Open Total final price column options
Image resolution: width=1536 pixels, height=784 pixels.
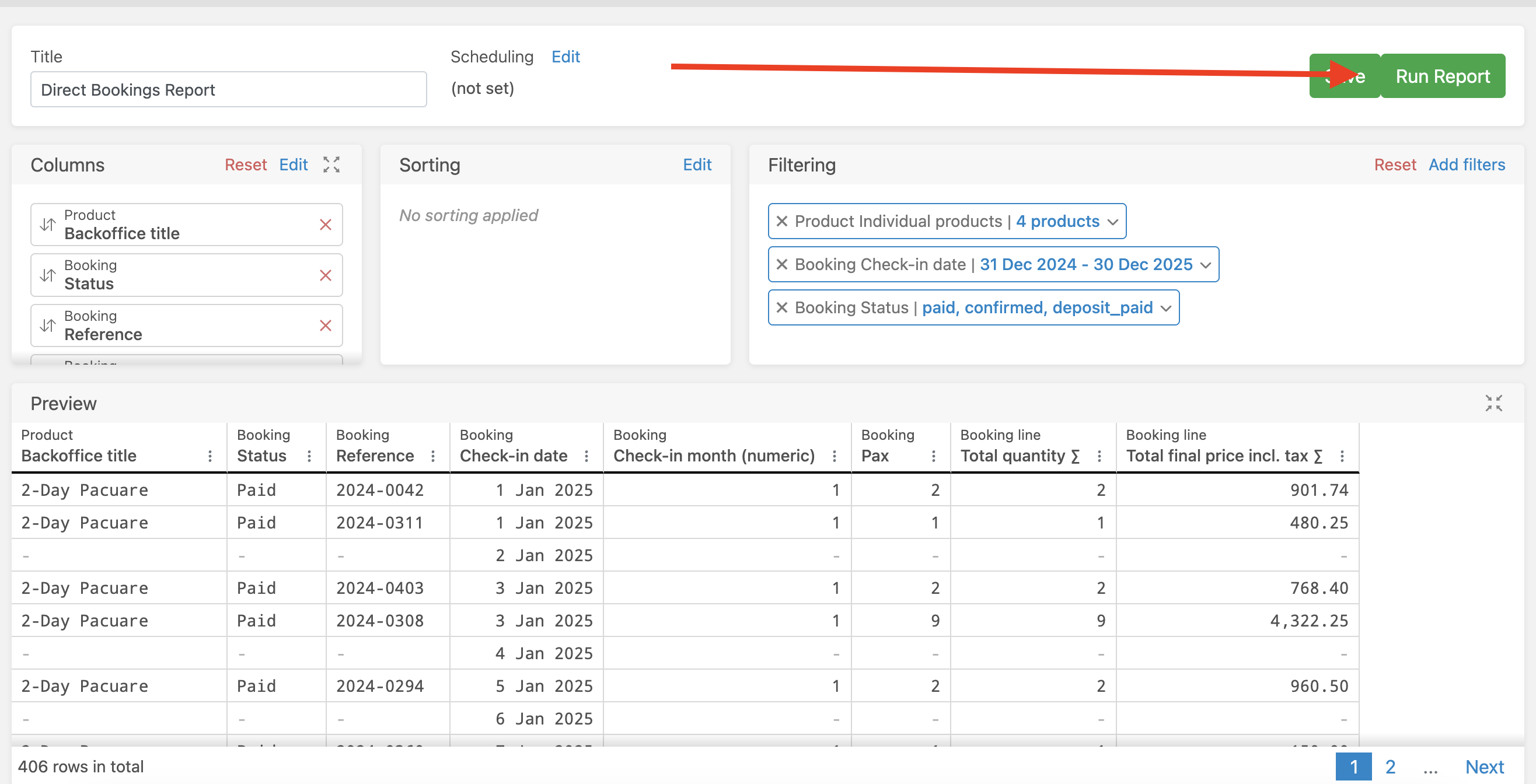click(x=1342, y=456)
